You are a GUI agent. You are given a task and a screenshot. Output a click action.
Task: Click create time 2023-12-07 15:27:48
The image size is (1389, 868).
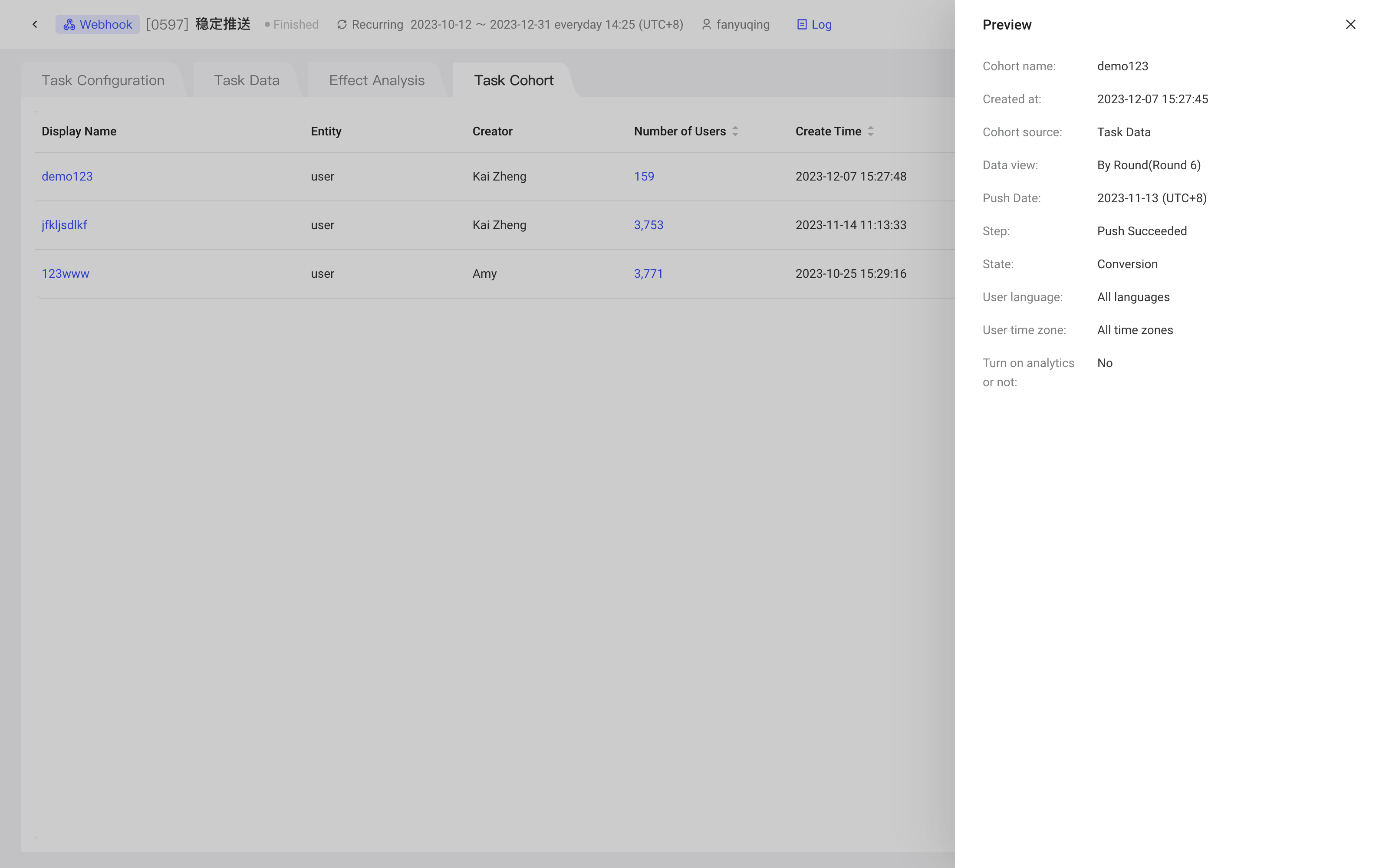tap(851, 176)
